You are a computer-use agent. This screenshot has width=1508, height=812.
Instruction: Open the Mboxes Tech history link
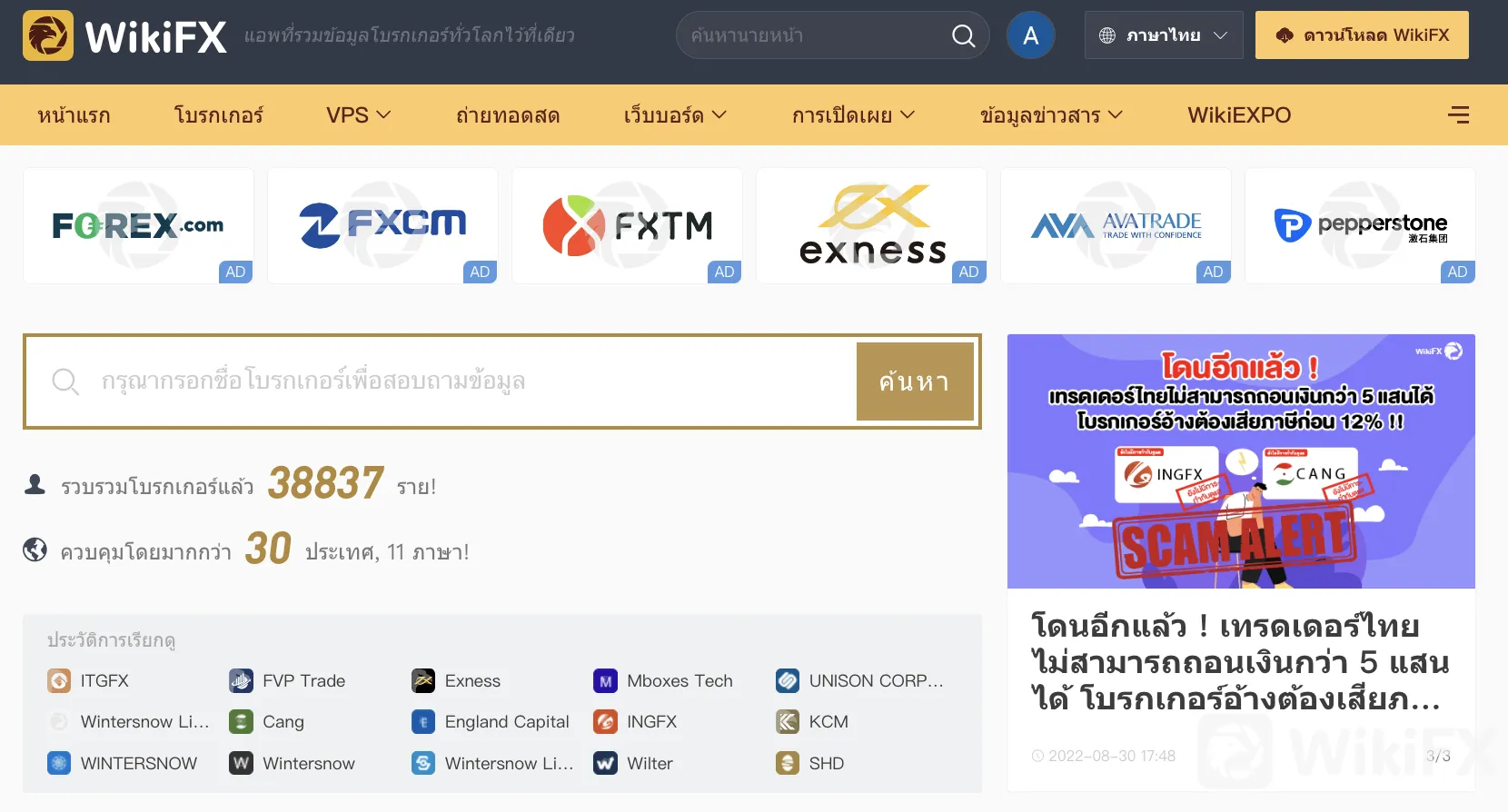click(x=680, y=680)
